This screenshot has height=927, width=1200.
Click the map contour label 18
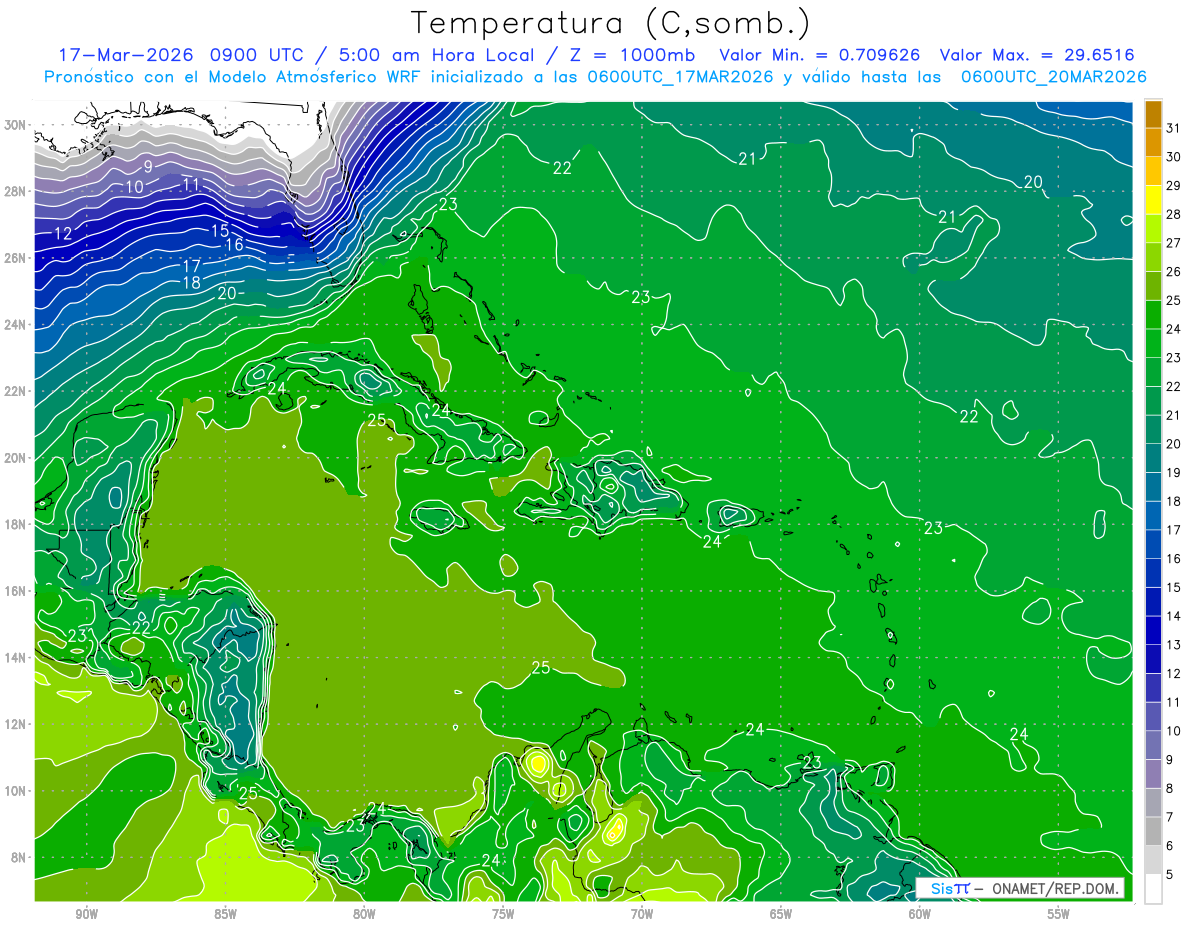click(x=192, y=283)
